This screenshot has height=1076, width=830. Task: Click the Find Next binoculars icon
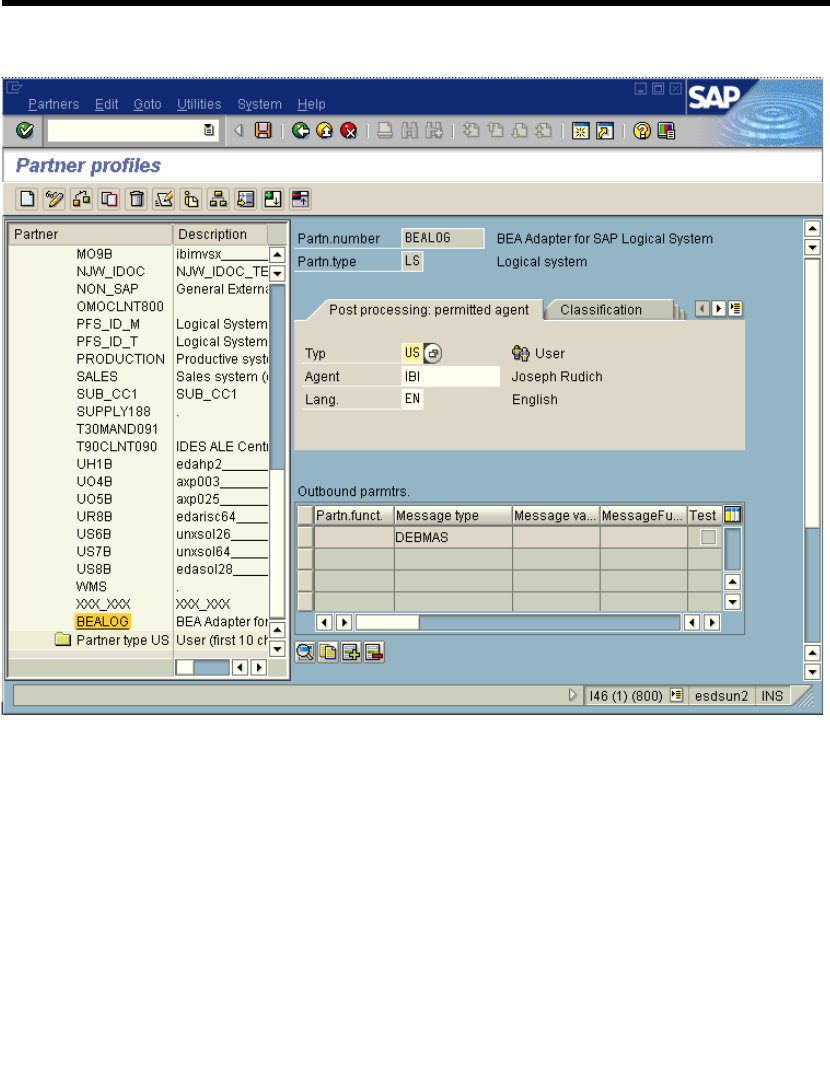(434, 130)
